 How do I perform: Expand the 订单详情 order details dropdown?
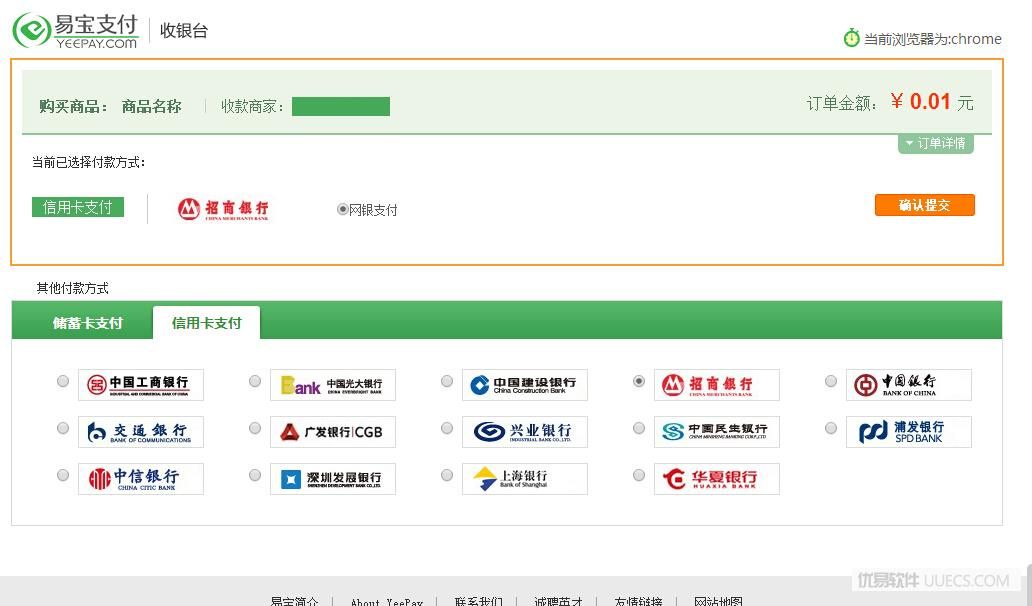(x=935, y=143)
